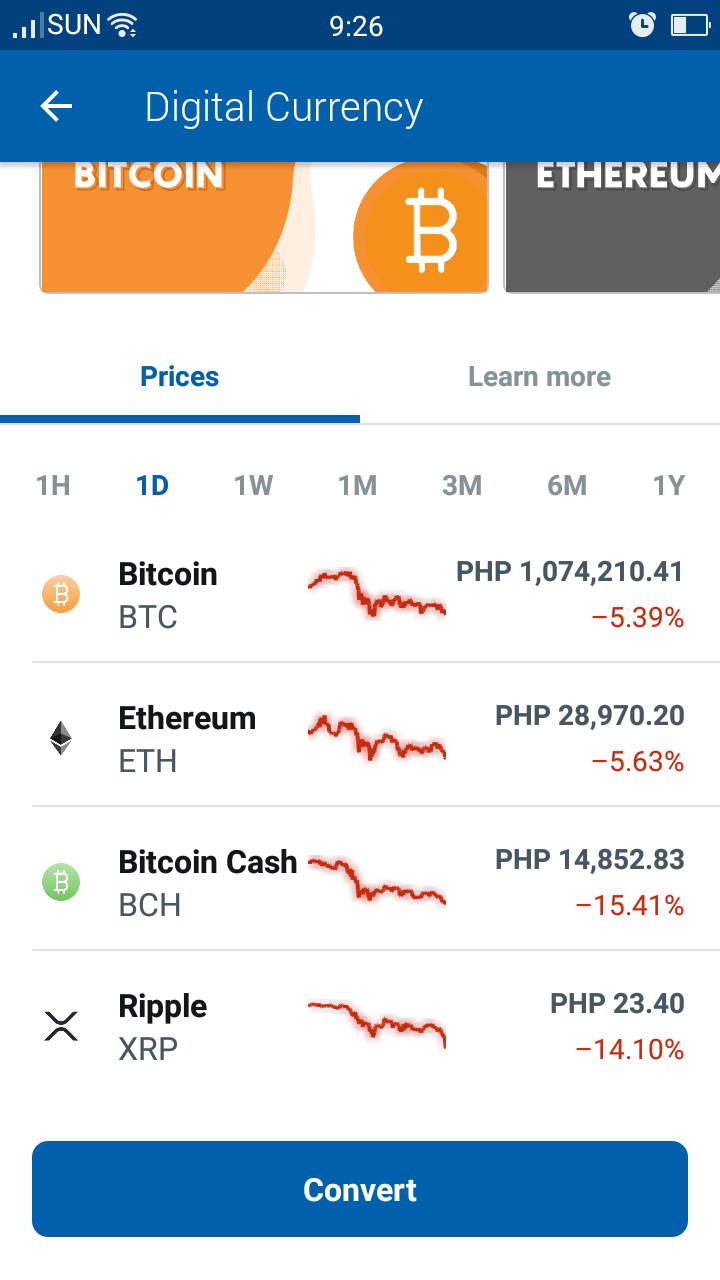This screenshot has width=720, height=1280.
Task: Tap the Convert button
Action: 360,1189
